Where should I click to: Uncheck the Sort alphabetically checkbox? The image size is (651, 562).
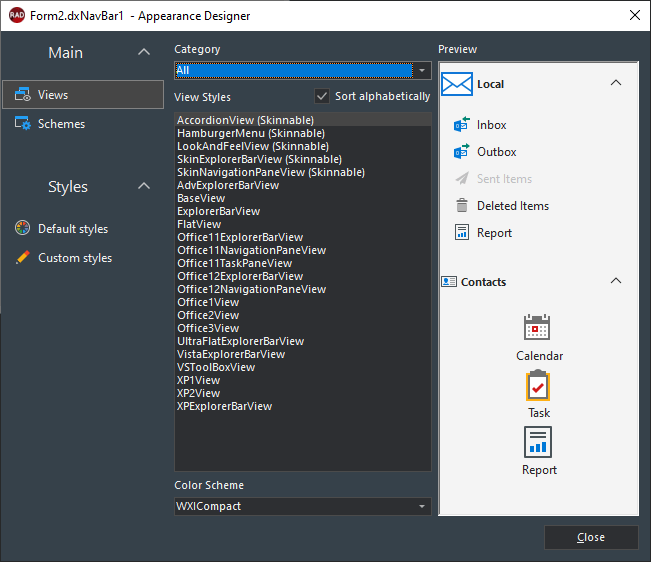[322, 97]
